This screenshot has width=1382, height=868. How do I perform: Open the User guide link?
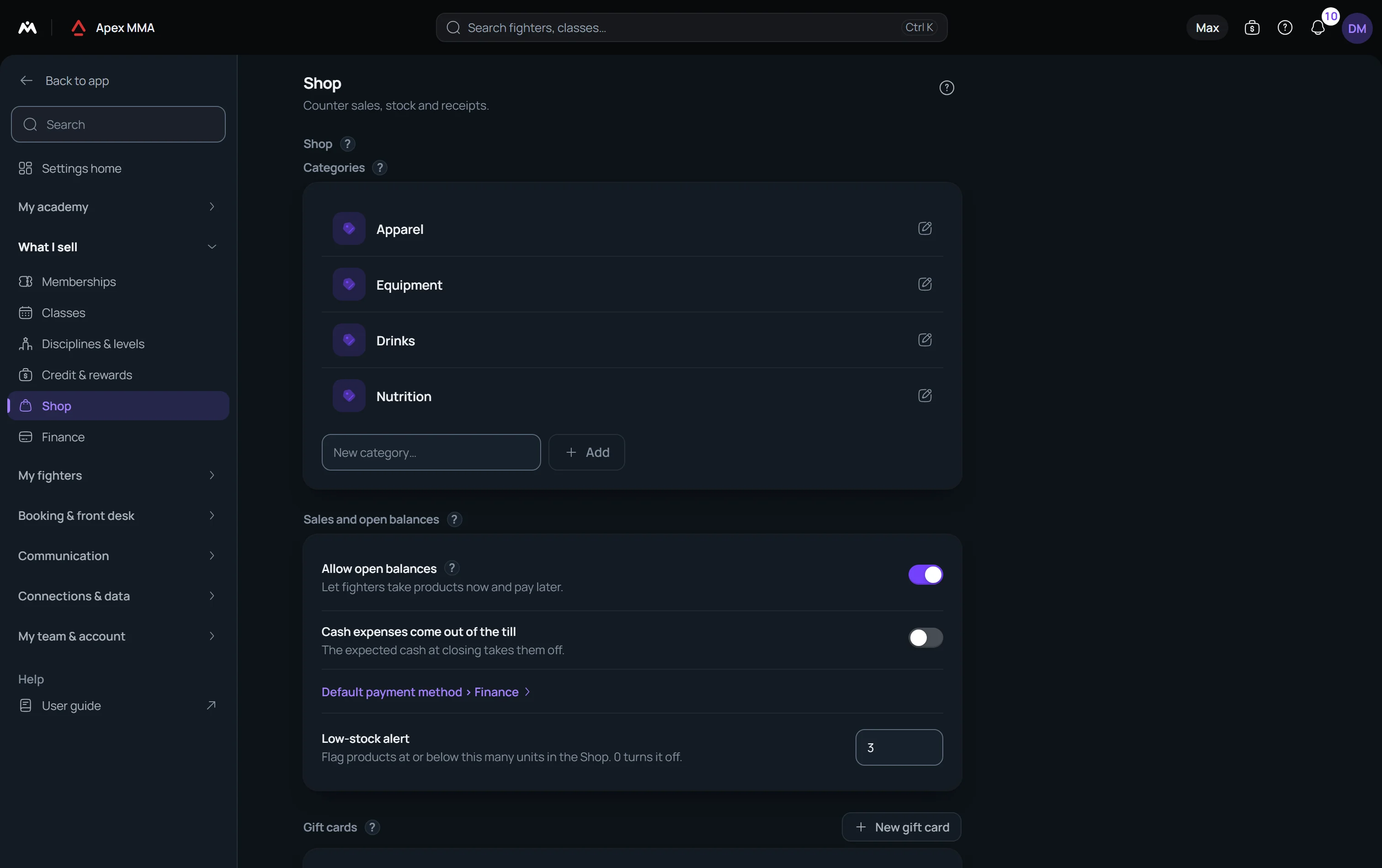click(x=118, y=706)
